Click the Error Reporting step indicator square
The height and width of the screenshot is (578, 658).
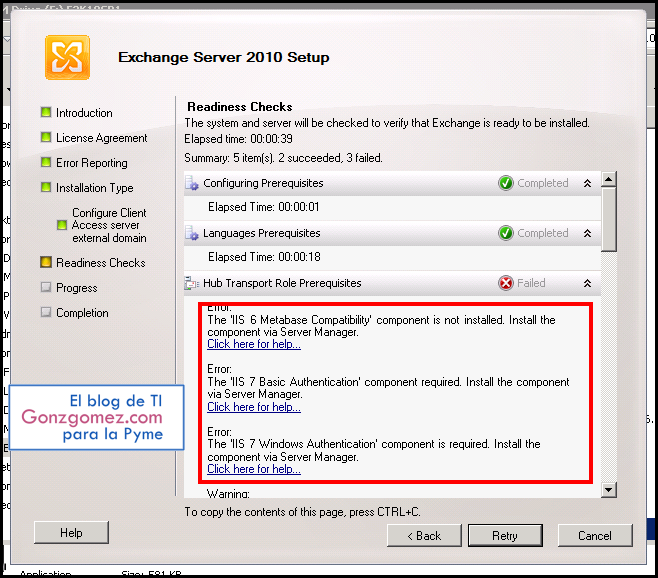46,162
